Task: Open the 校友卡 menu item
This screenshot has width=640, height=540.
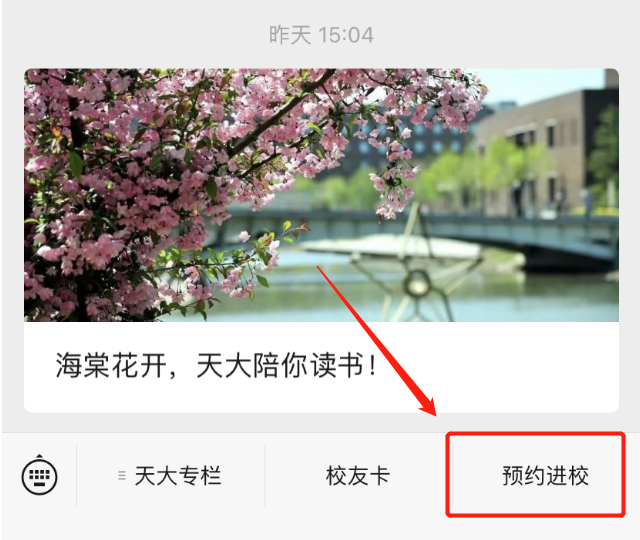Action: point(358,476)
